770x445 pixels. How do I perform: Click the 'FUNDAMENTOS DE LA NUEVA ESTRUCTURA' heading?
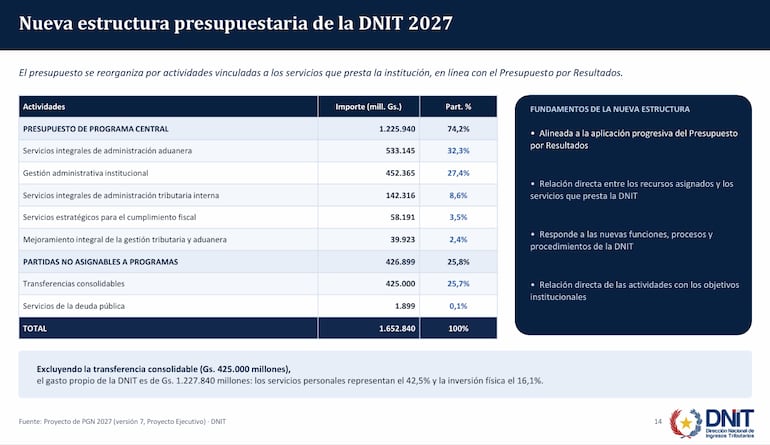pyautogui.click(x=609, y=109)
